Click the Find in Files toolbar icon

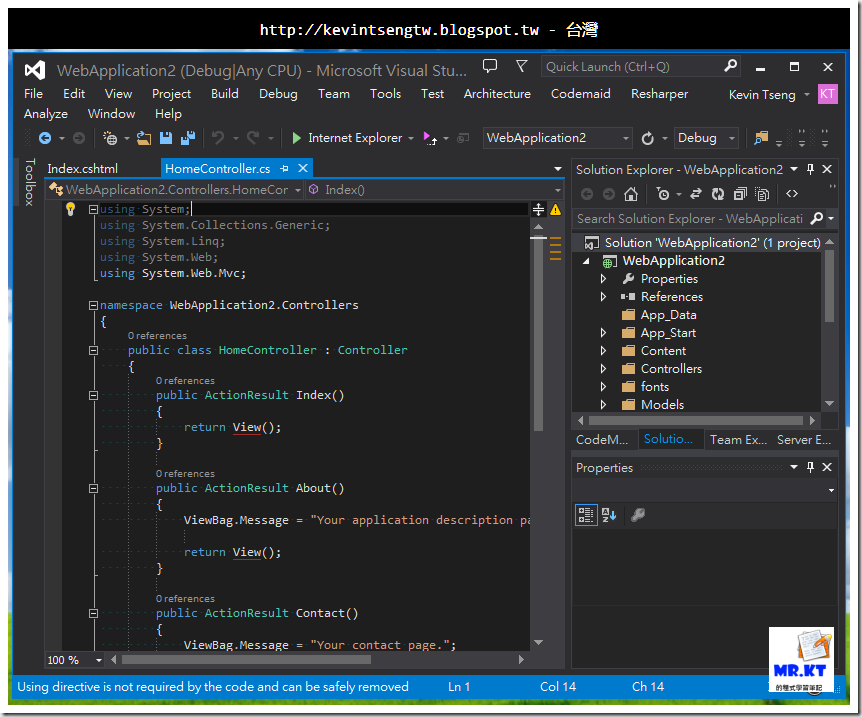(761, 138)
